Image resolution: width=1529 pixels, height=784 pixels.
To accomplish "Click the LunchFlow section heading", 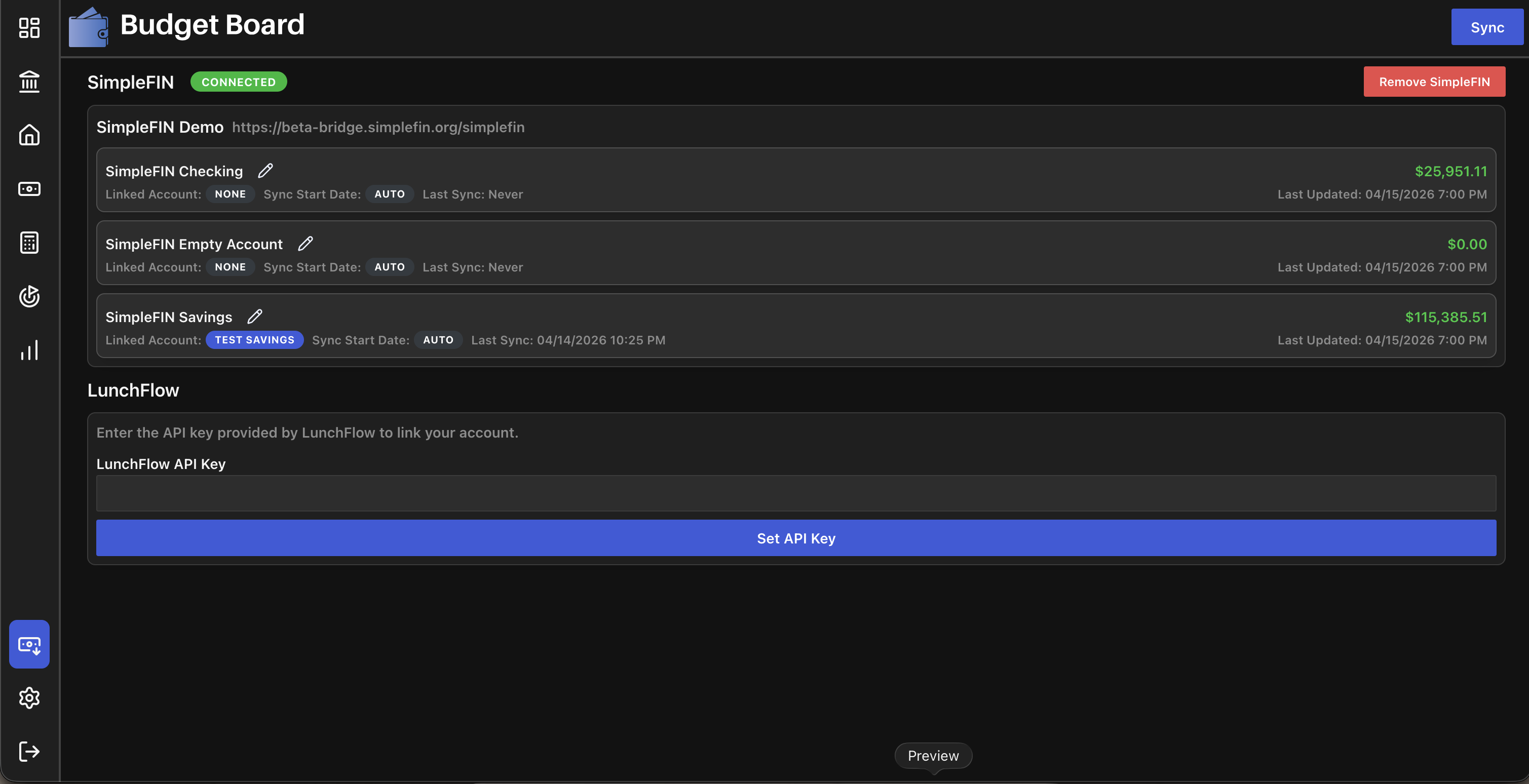I will coord(133,390).
